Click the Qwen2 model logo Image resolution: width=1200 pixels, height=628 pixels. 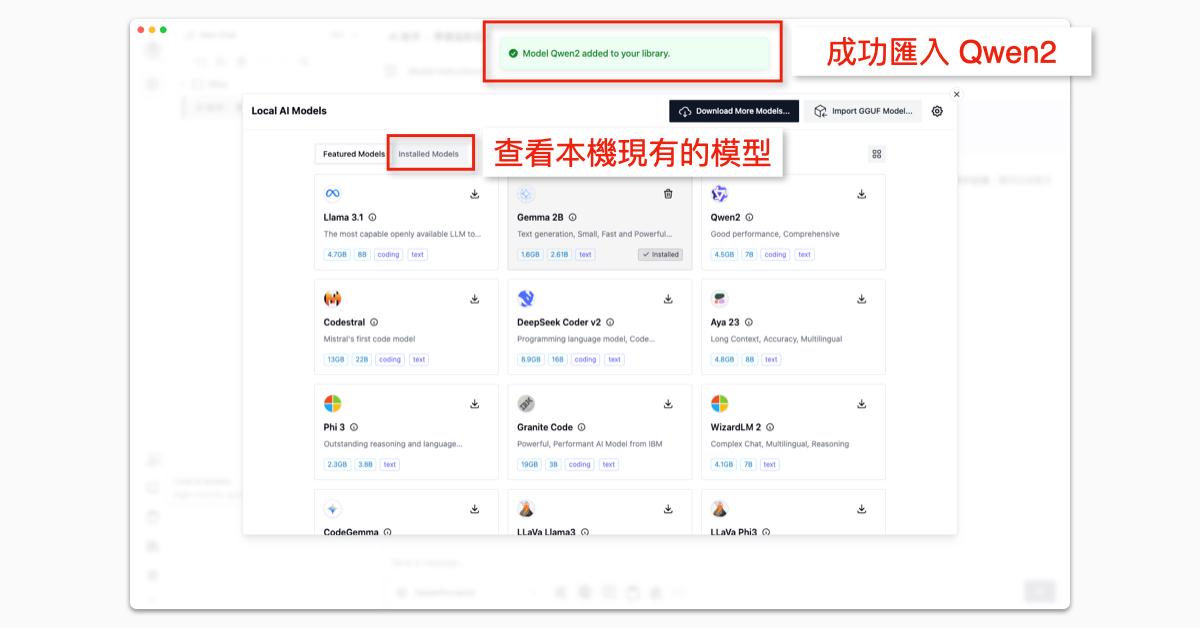pos(720,194)
